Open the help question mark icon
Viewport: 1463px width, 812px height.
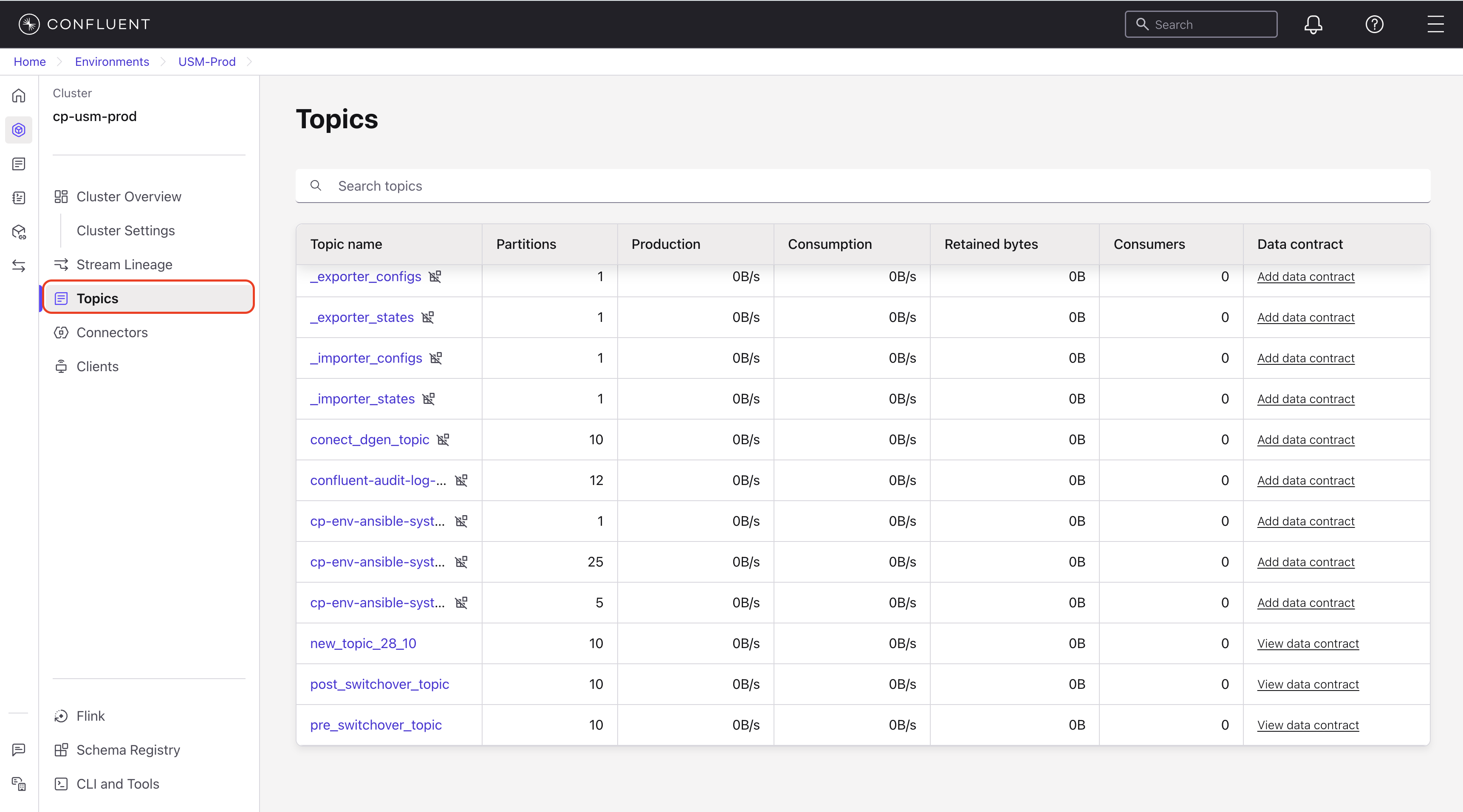(1374, 24)
